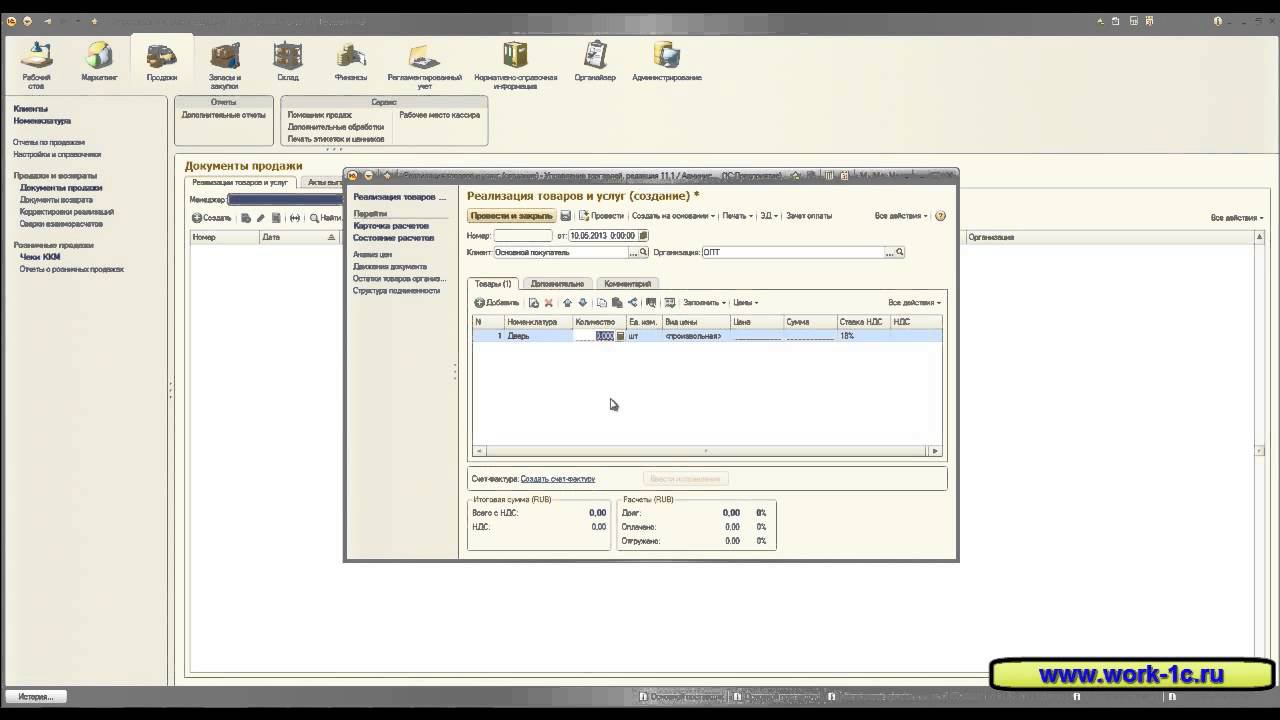Click the Провести toolbar button
This screenshot has height=720, width=1280.
pos(601,216)
